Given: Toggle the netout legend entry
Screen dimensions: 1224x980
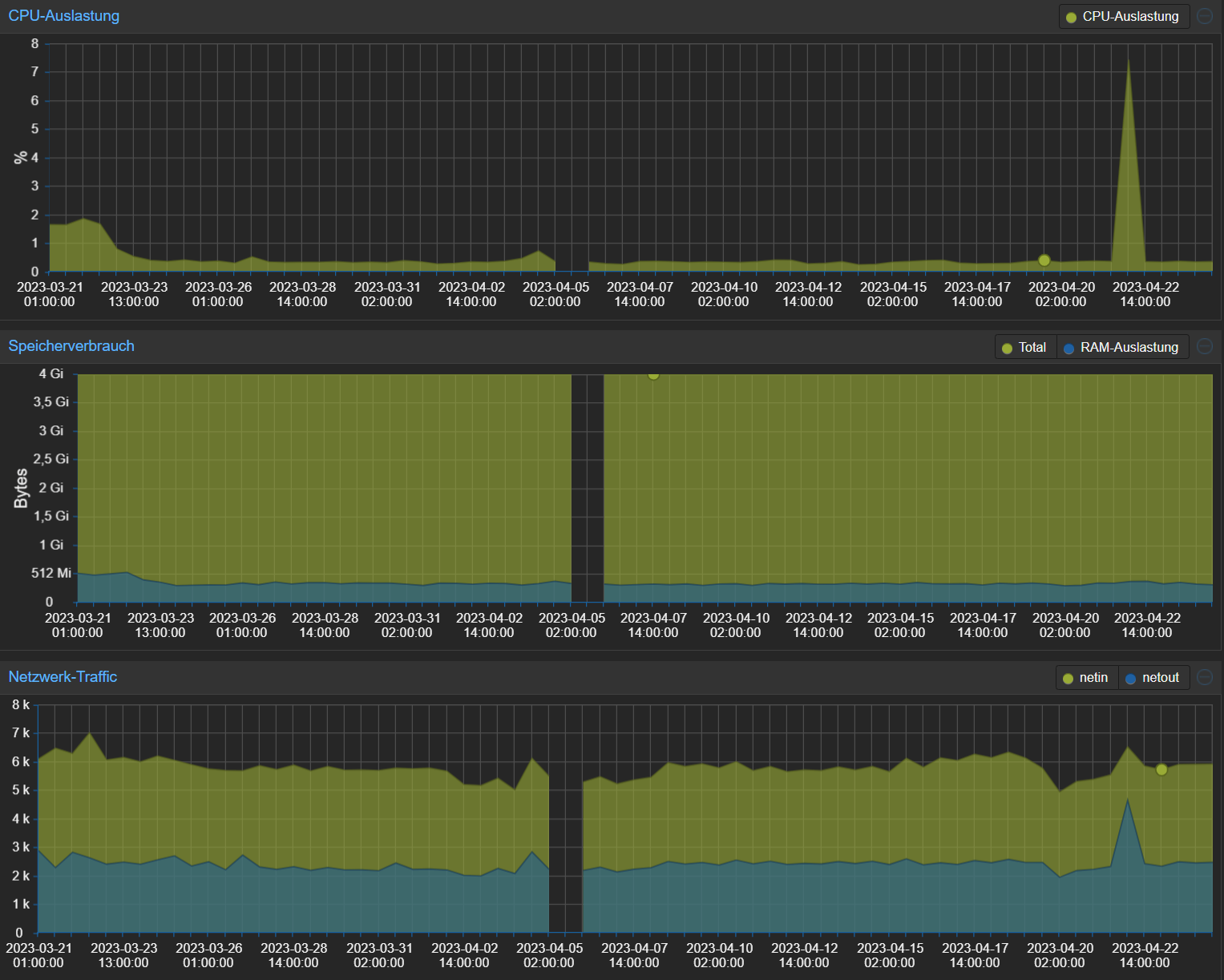Looking at the screenshot, I should 1152,678.
